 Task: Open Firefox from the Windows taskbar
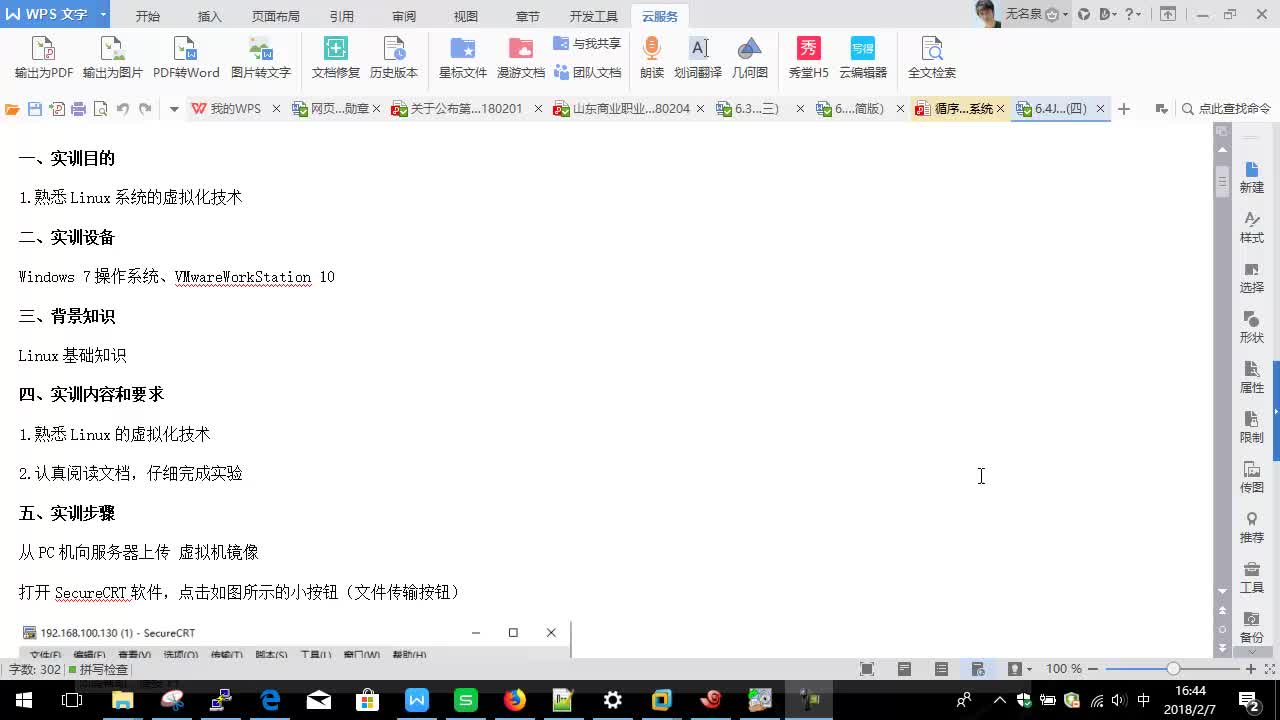point(515,700)
